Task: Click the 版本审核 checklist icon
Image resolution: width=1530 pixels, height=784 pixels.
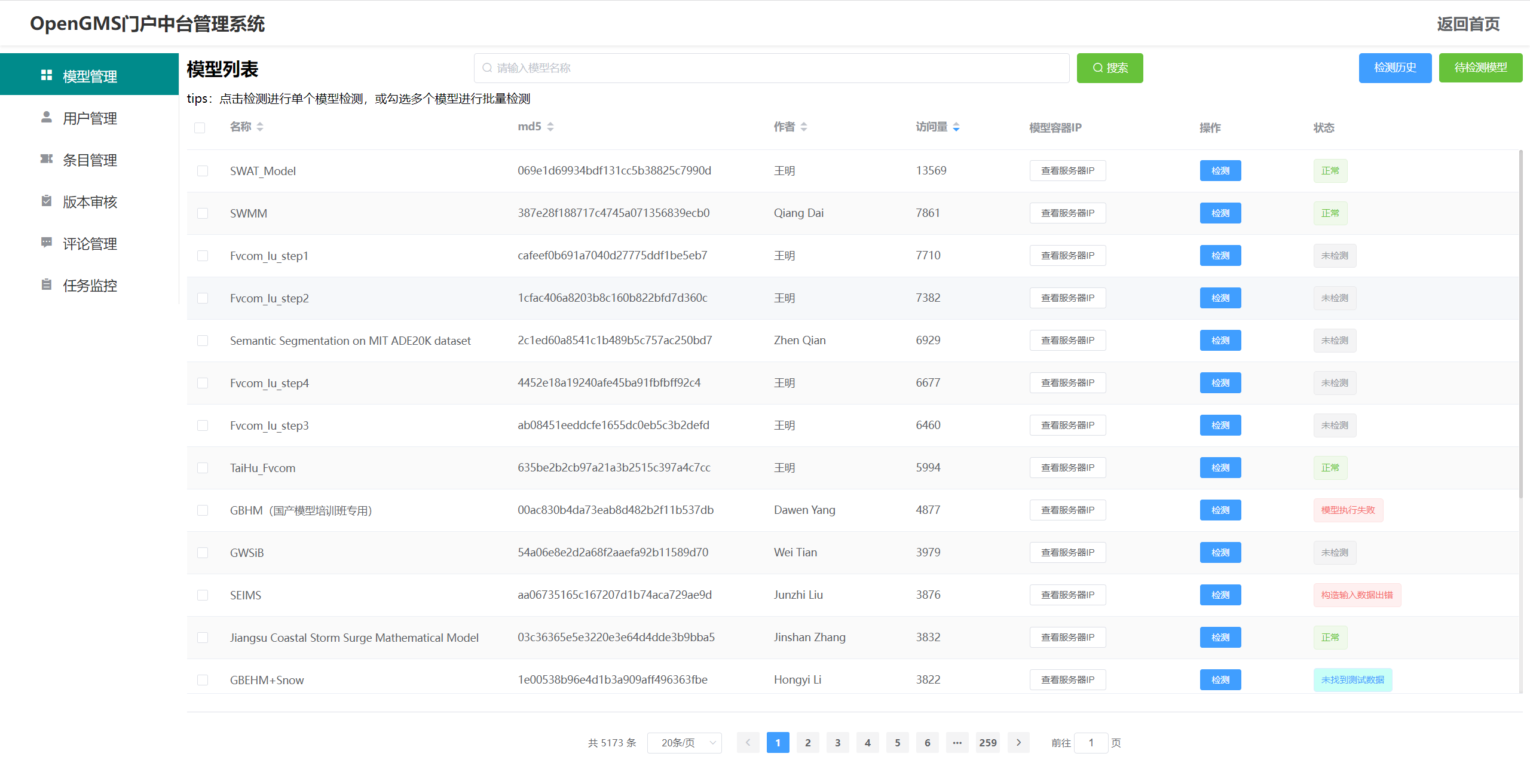Action: (x=47, y=201)
